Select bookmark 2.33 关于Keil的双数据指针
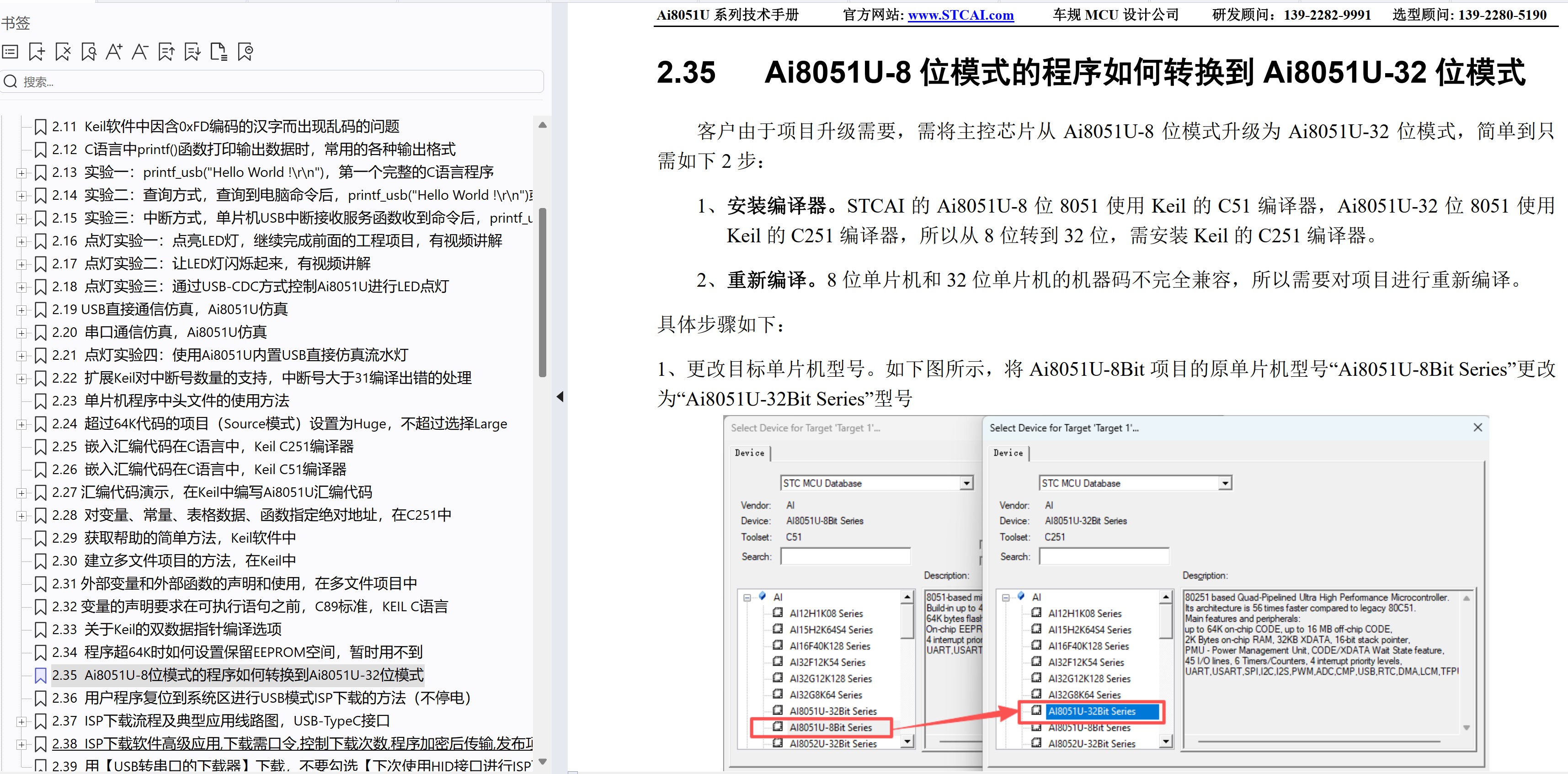The height and width of the screenshot is (774, 1568). 166,630
